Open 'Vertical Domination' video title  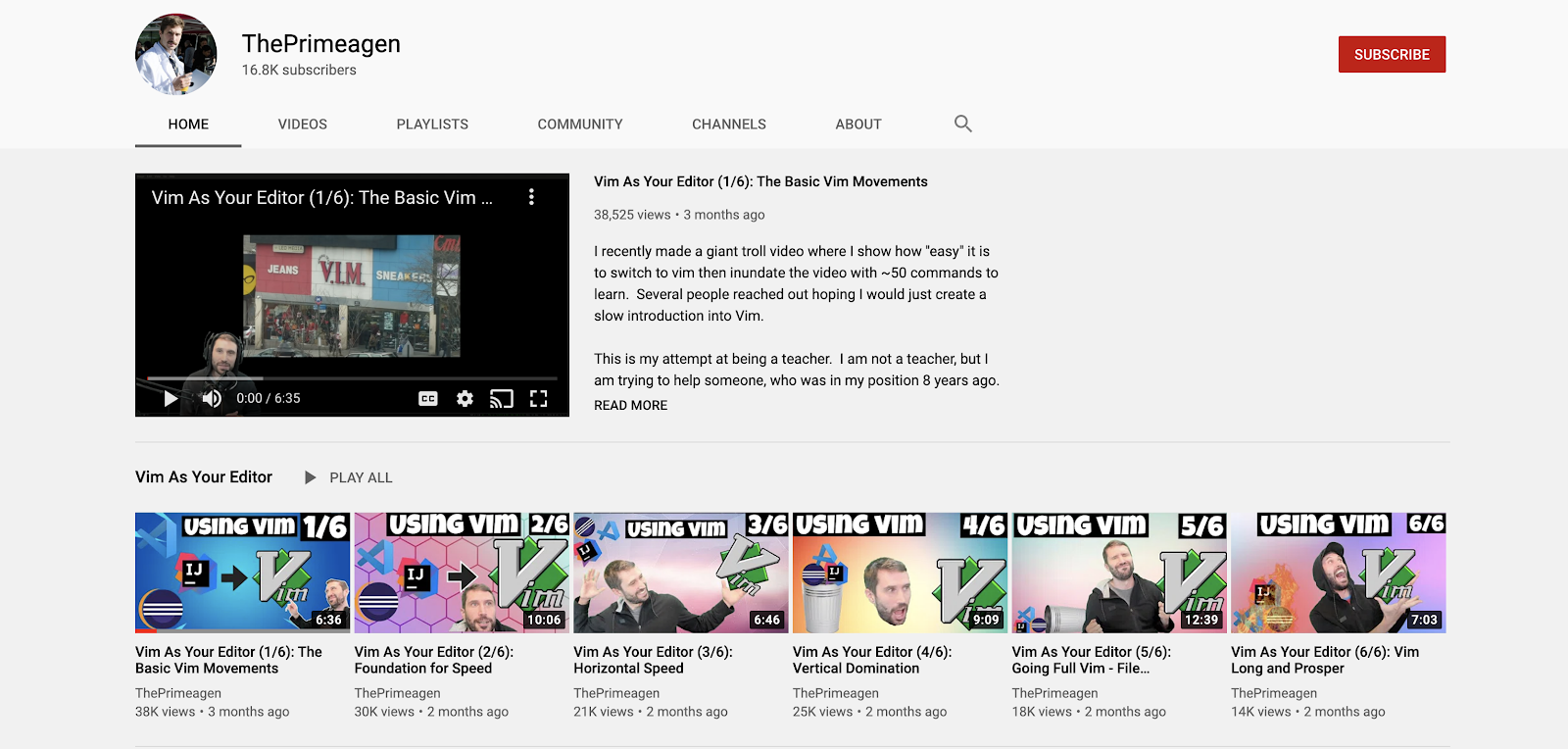[872, 660]
